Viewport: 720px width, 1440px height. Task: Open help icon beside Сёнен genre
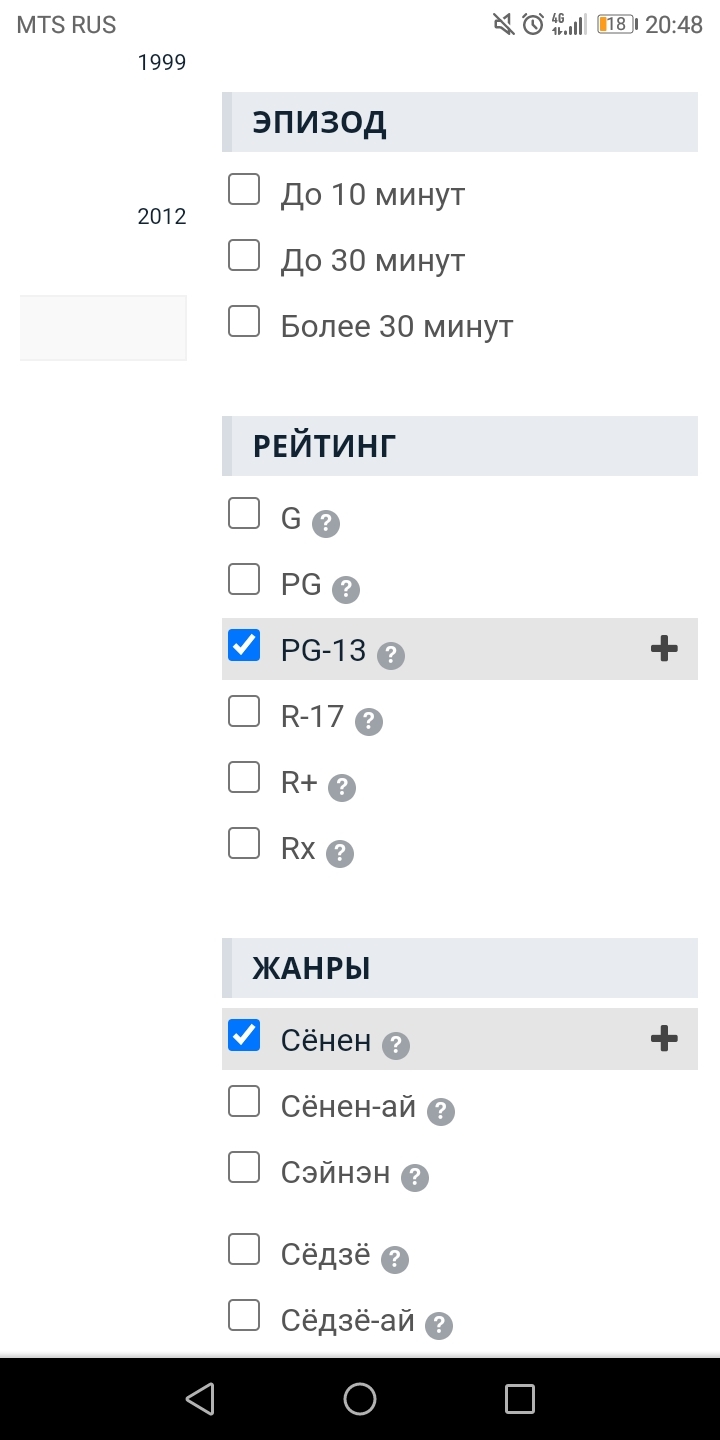coord(396,1046)
